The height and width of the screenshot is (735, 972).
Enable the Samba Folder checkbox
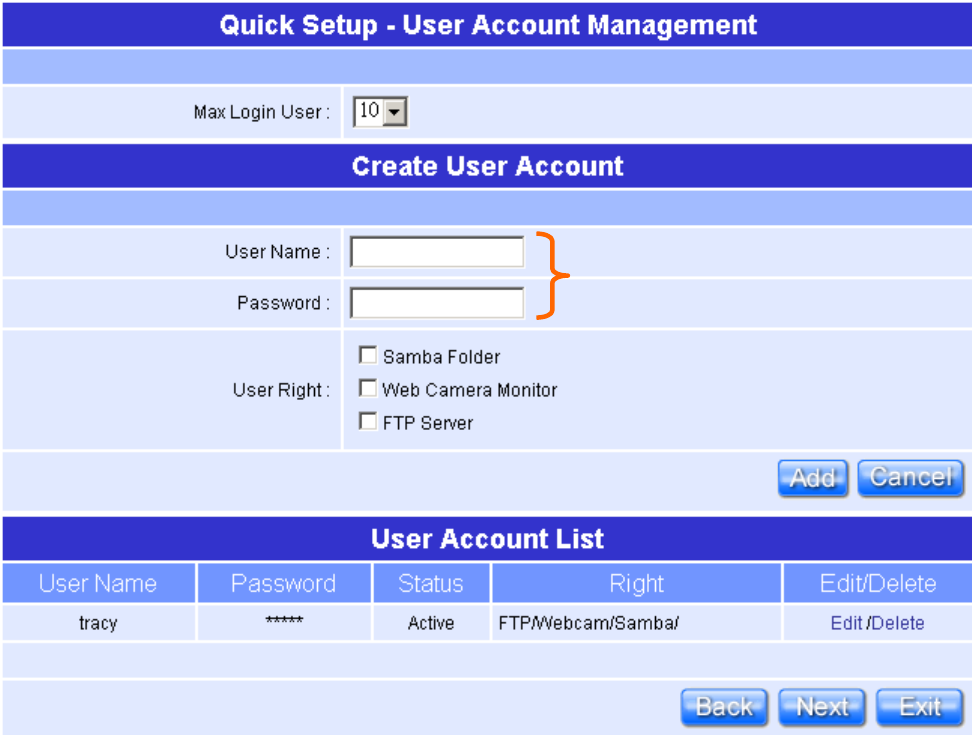[x=368, y=356]
